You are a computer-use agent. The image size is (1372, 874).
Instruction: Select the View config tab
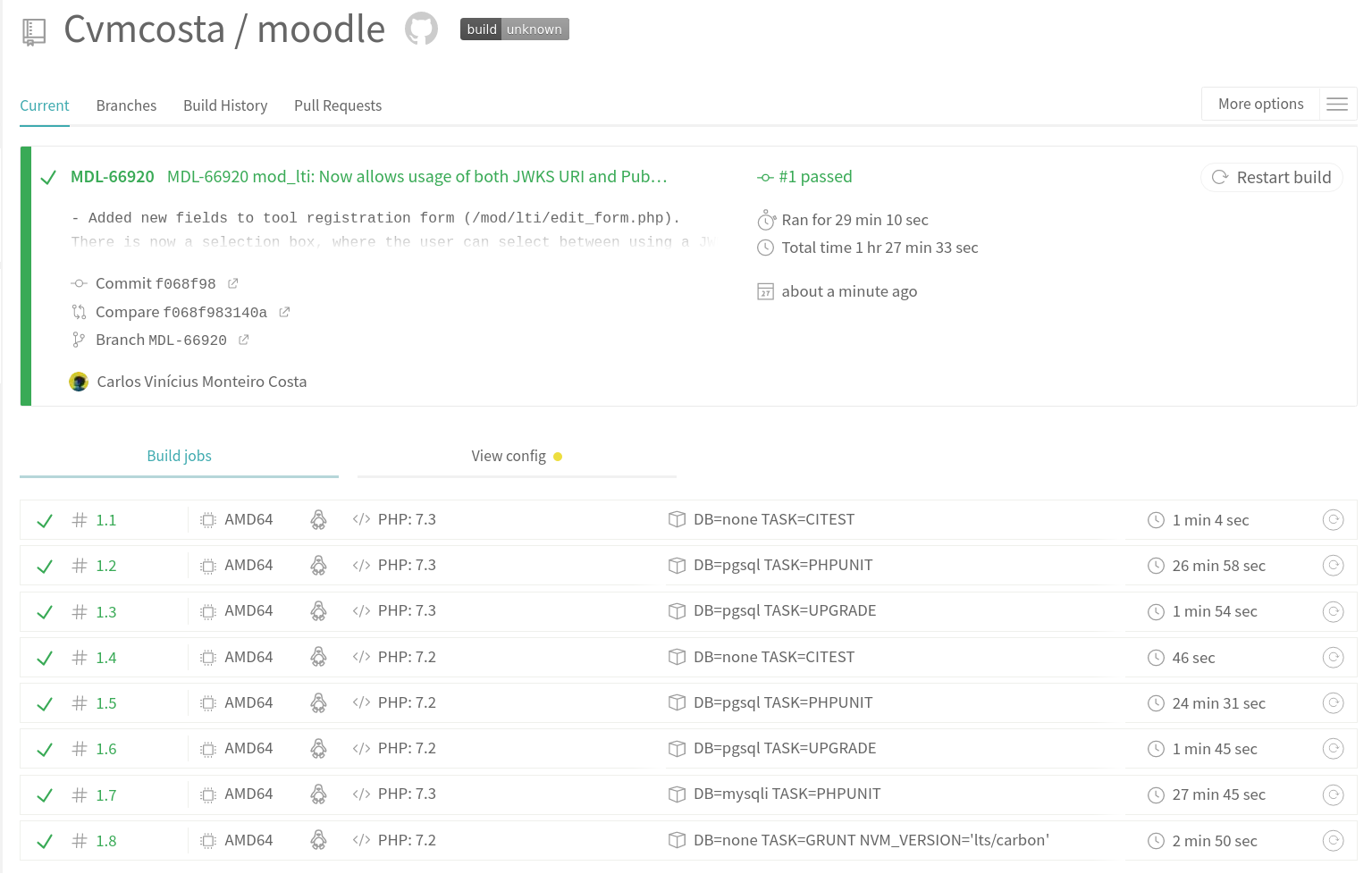[517, 456]
